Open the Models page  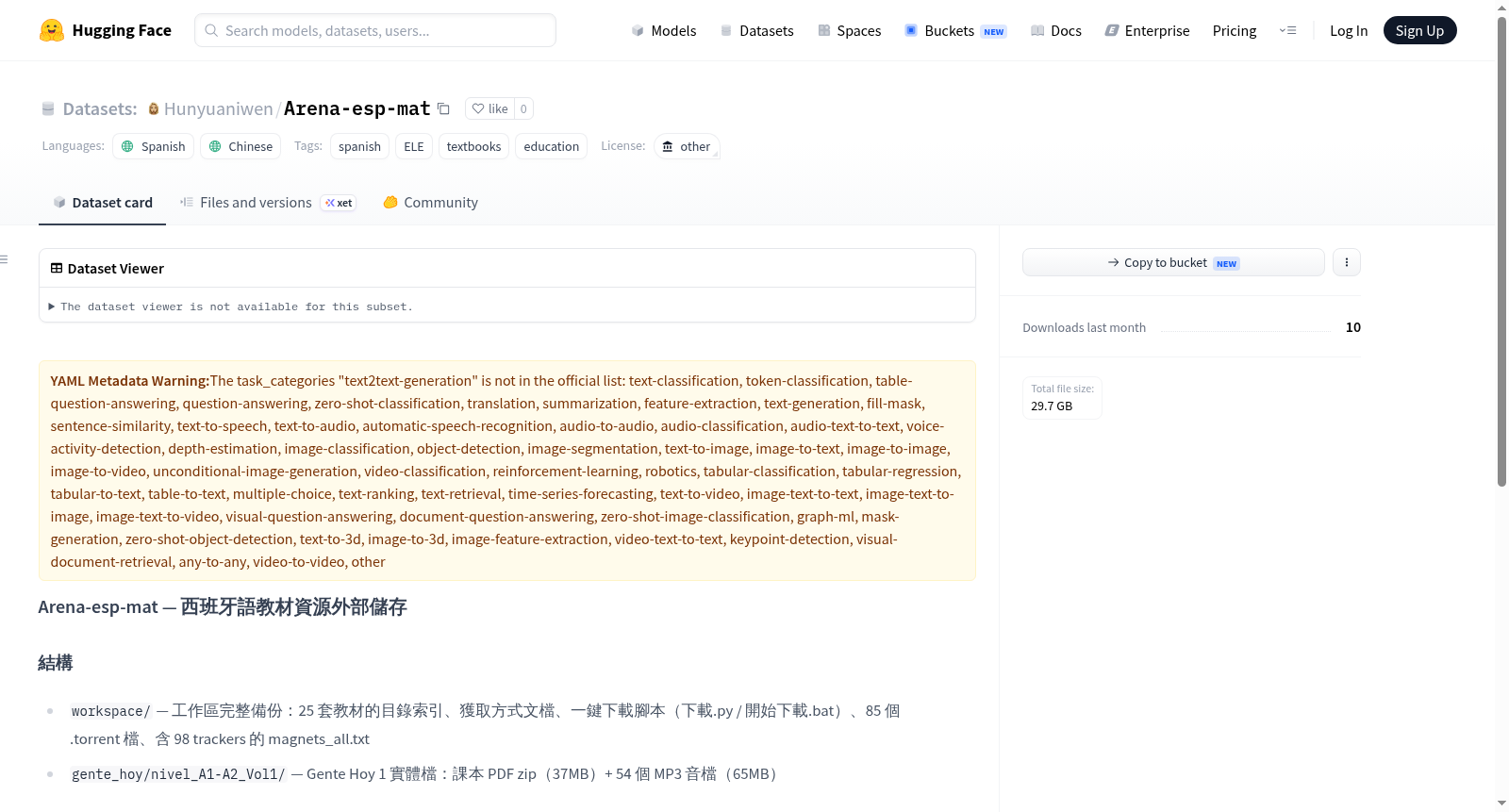664,30
